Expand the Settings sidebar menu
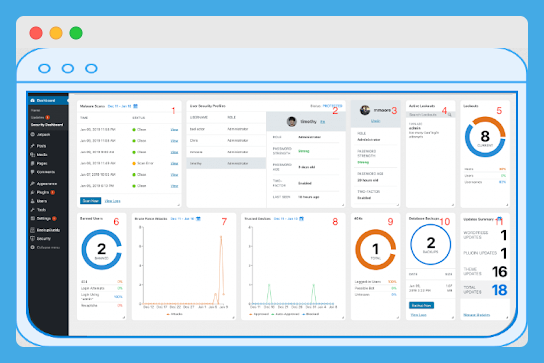This screenshot has height=363, width=544. click(x=43, y=218)
